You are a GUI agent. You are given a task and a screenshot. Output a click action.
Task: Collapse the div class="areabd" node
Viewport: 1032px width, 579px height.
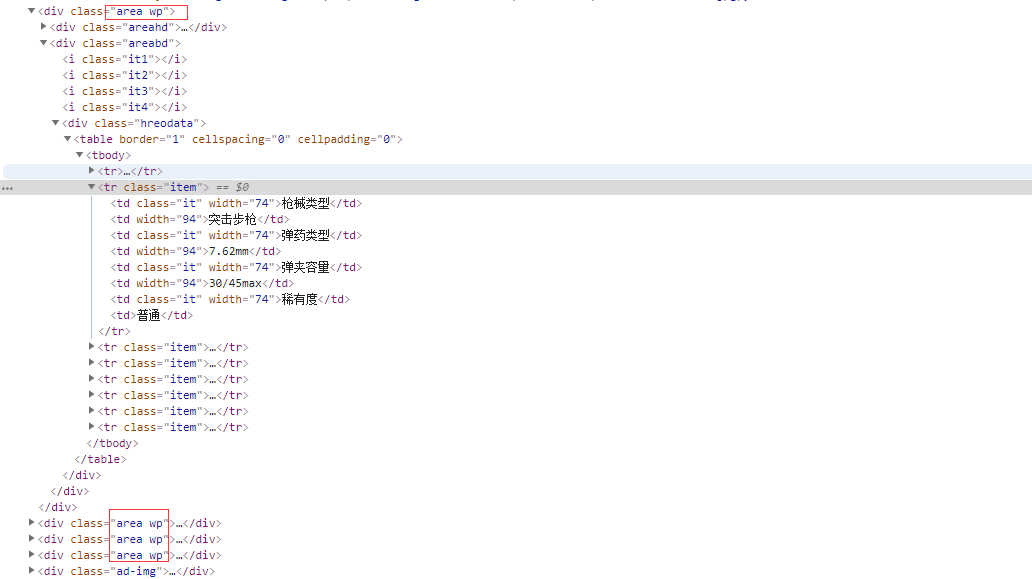(x=43, y=43)
